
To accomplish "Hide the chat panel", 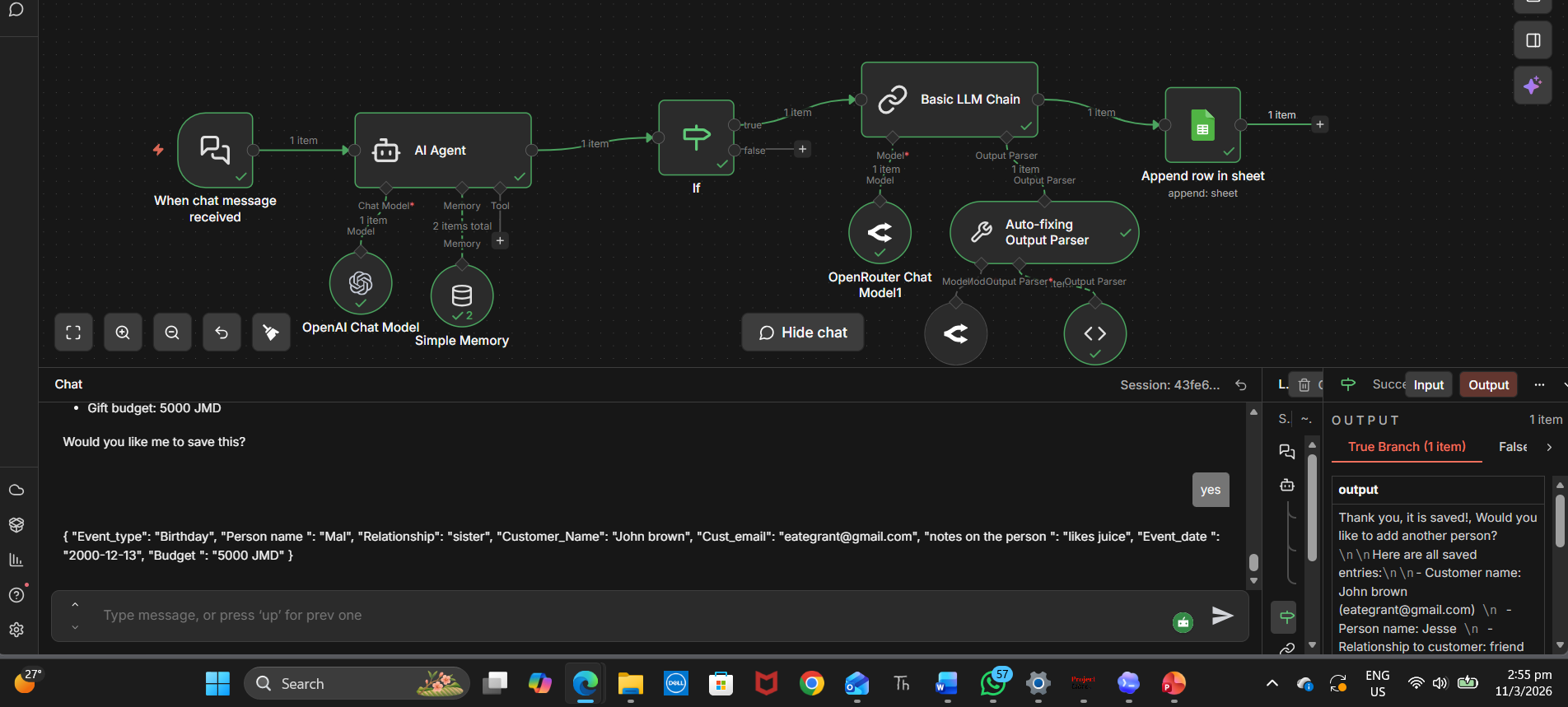I will click(803, 333).
